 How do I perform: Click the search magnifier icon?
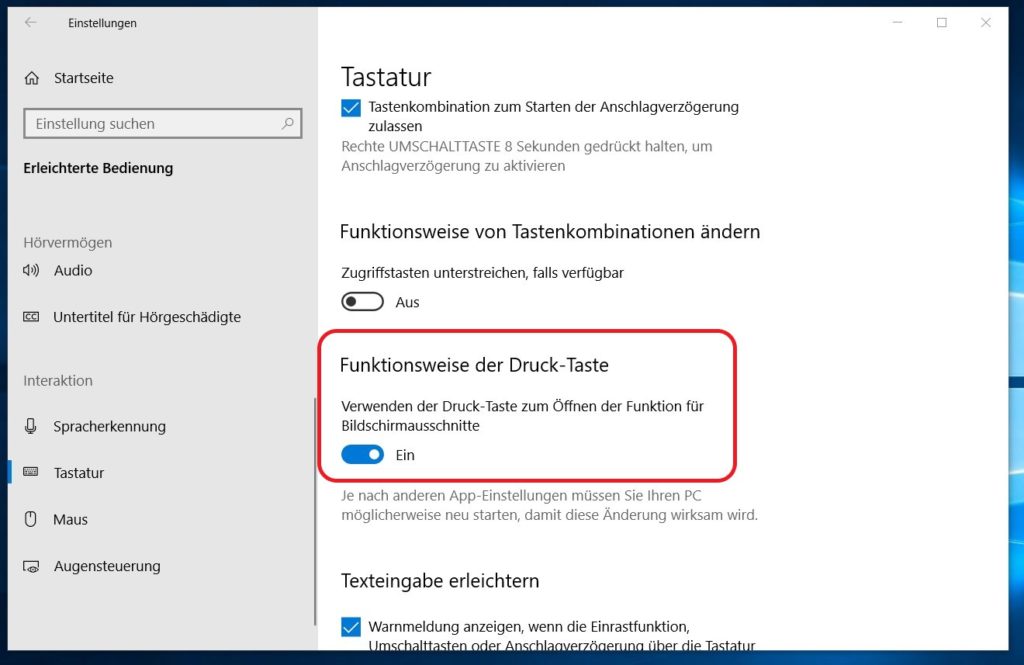coord(287,123)
